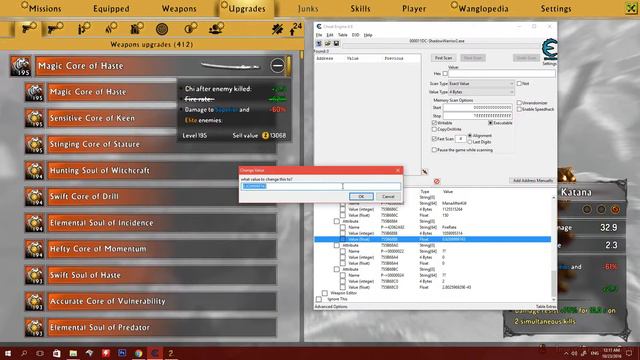Select the coin upgrades filter icon
The height and width of the screenshot is (360, 640).
190,28
